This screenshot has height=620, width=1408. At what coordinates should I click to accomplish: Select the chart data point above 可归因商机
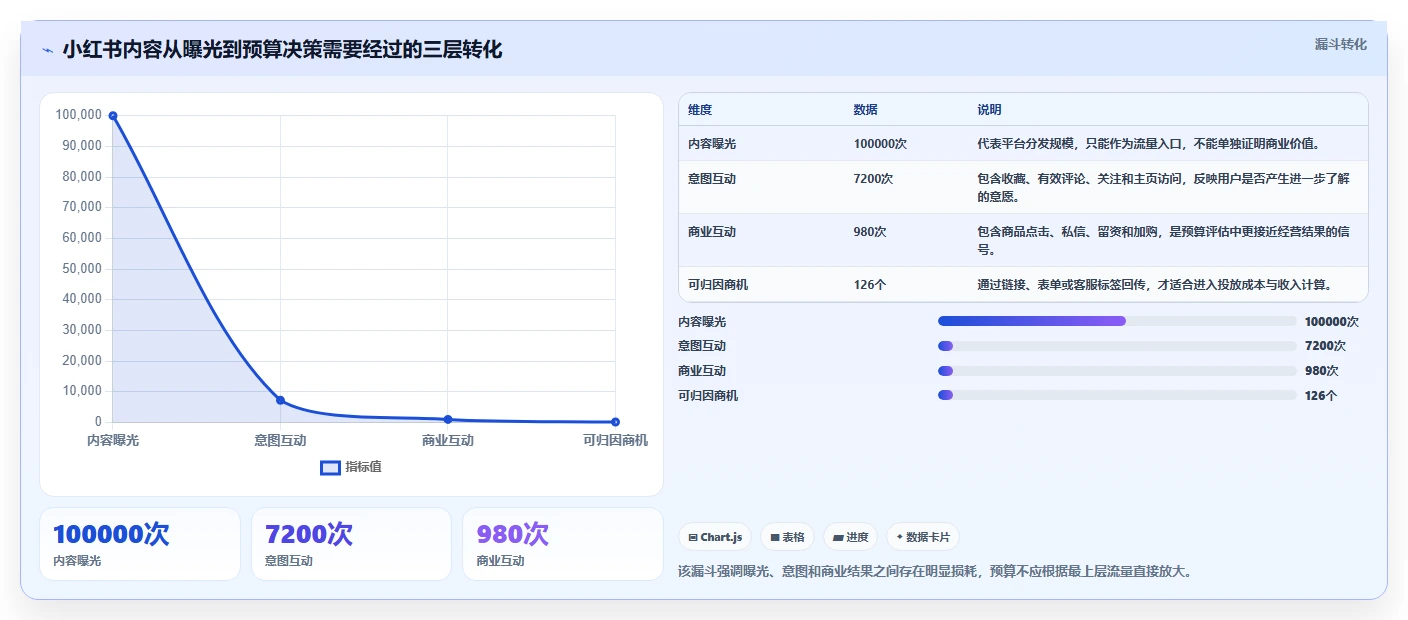click(x=615, y=422)
